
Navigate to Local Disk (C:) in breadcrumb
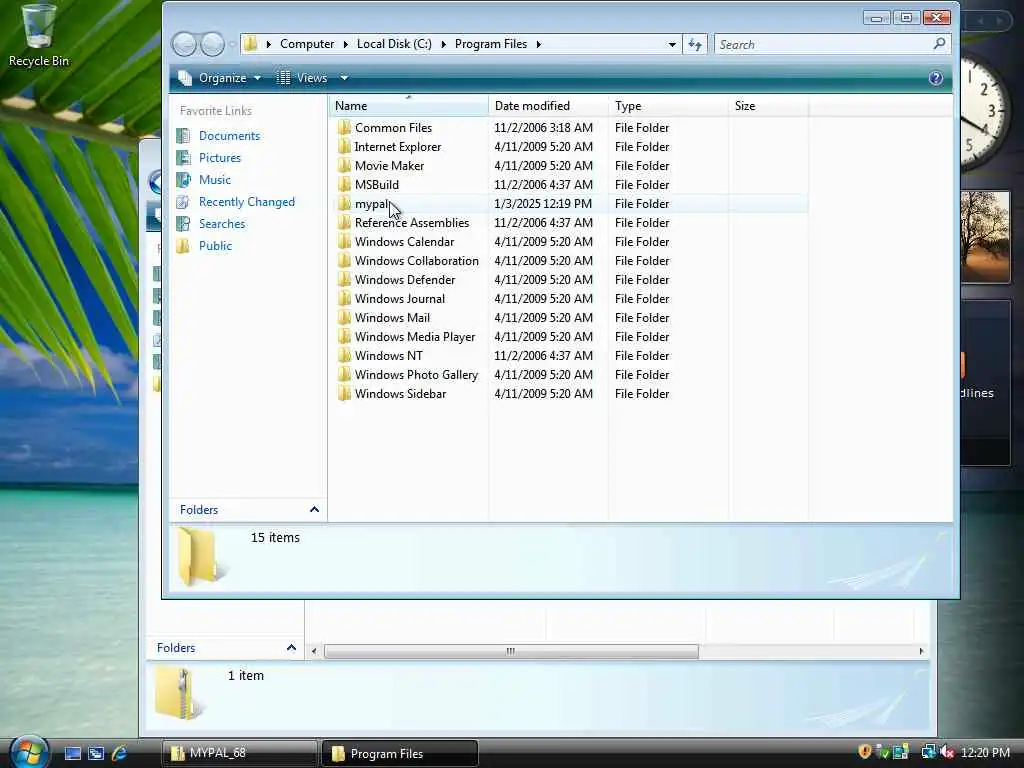click(x=394, y=44)
